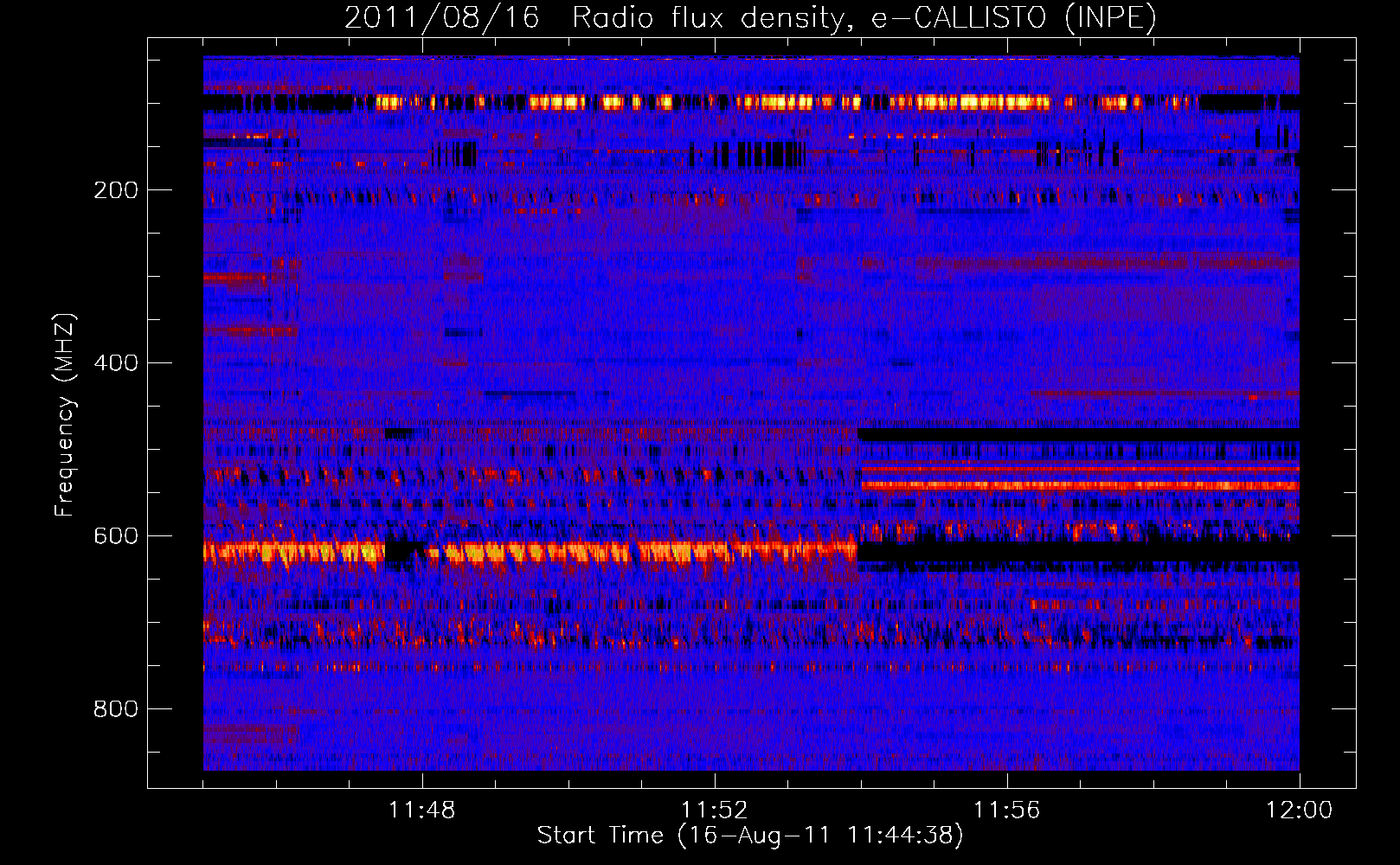This screenshot has height=865, width=1400.
Task: Click the 600 frequency tick label
Action: [116, 536]
